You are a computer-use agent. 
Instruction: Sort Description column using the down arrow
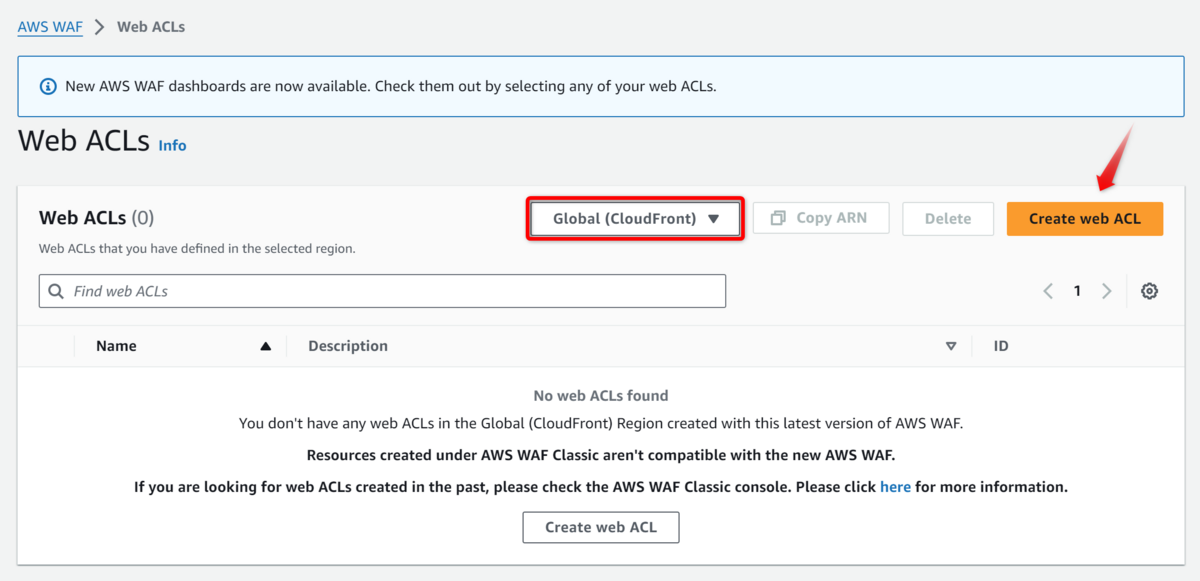(951, 346)
